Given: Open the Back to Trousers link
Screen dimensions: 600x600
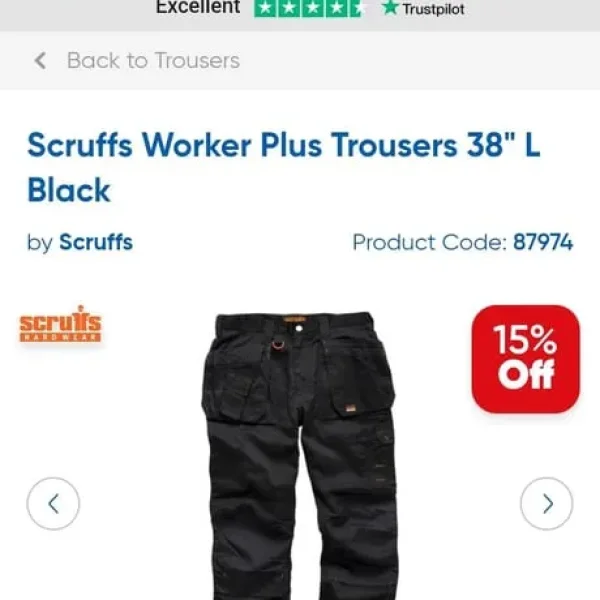Looking at the screenshot, I should pos(153,60).
